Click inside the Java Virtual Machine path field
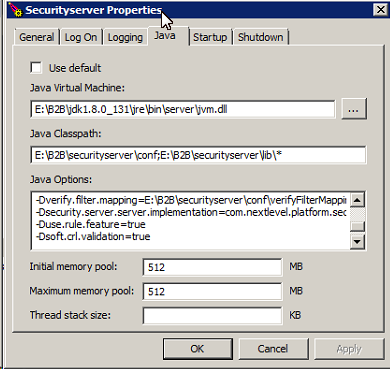This screenshot has height=369, width=390. 183,109
